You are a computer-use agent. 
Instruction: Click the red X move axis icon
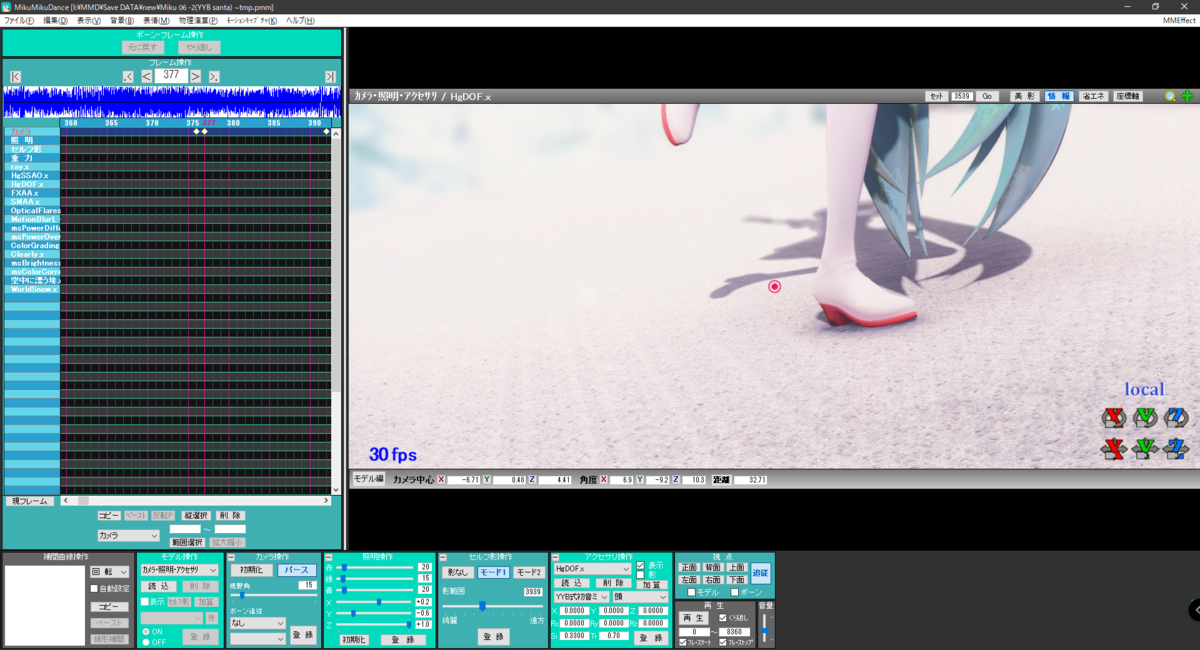coord(1113,448)
